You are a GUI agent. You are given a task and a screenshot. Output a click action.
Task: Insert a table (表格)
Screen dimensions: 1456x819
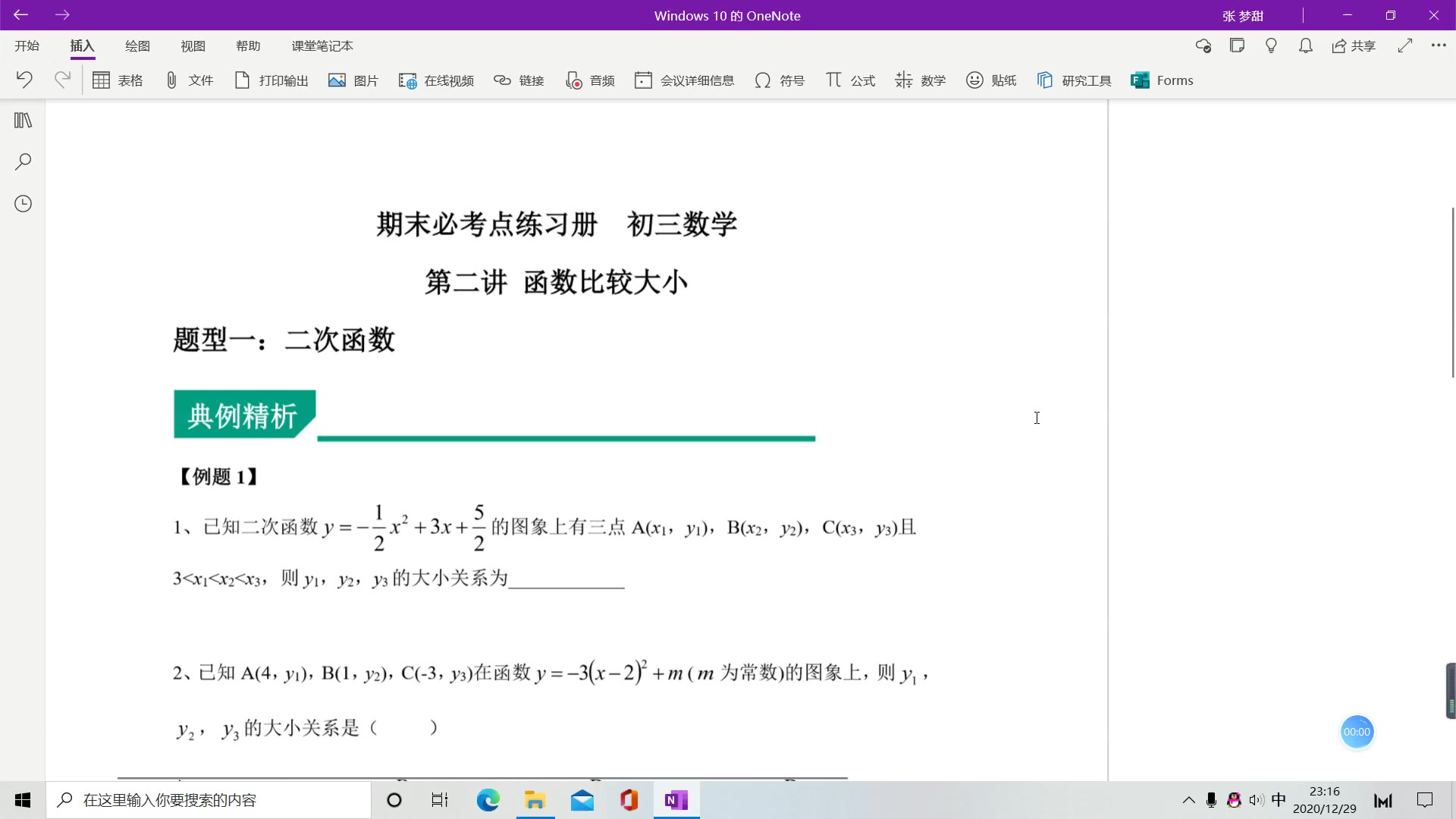point(117,80)
